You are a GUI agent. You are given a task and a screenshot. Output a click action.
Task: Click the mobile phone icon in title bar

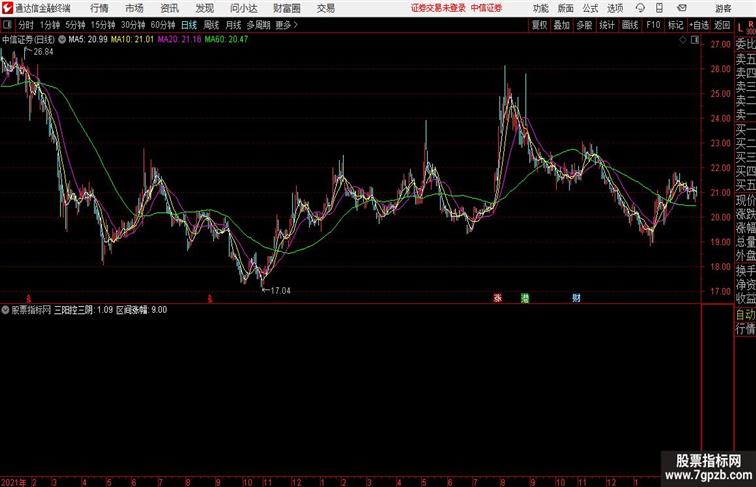coord(659,8)
